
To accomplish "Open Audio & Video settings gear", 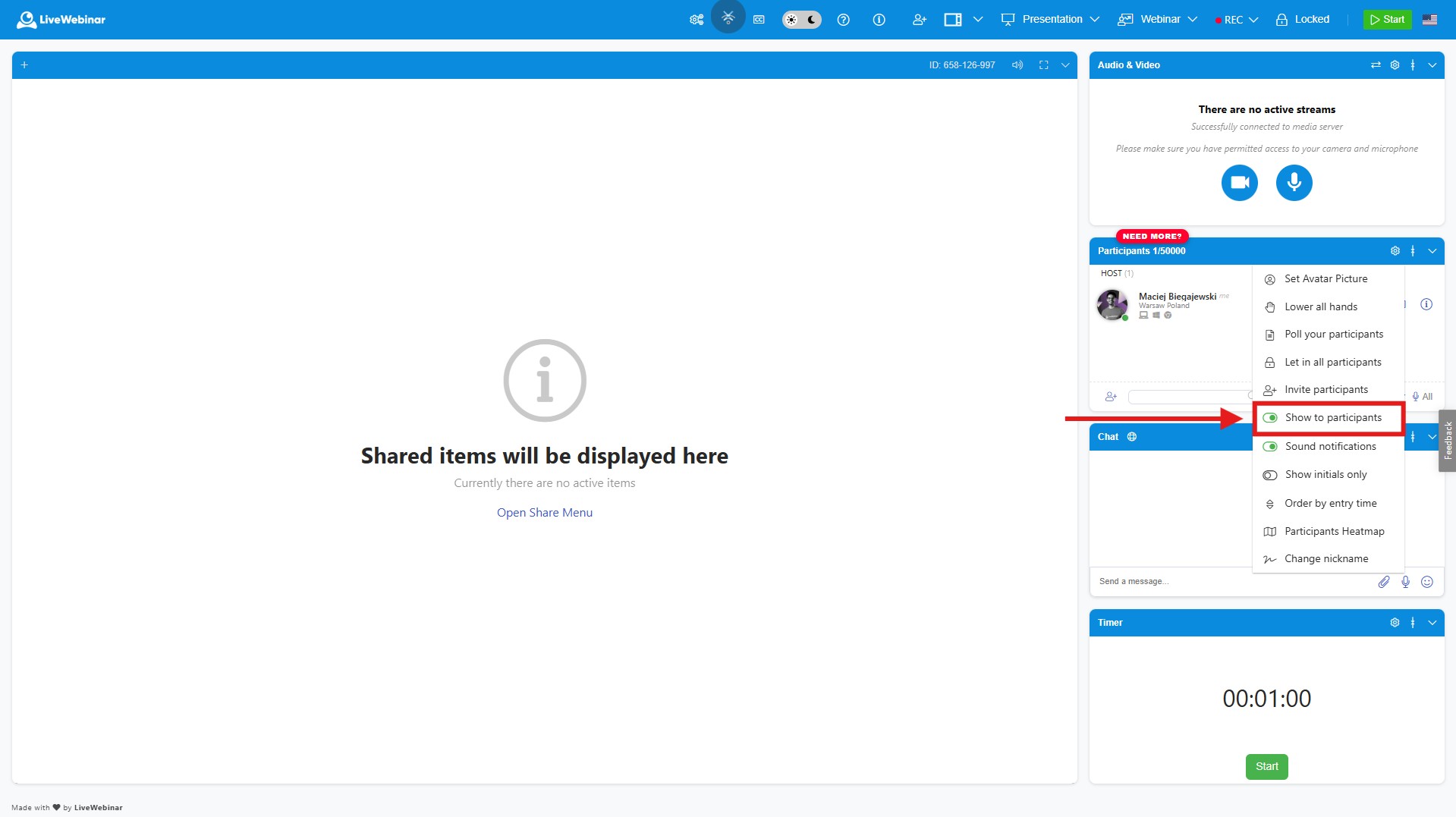I will [1395, 65].
